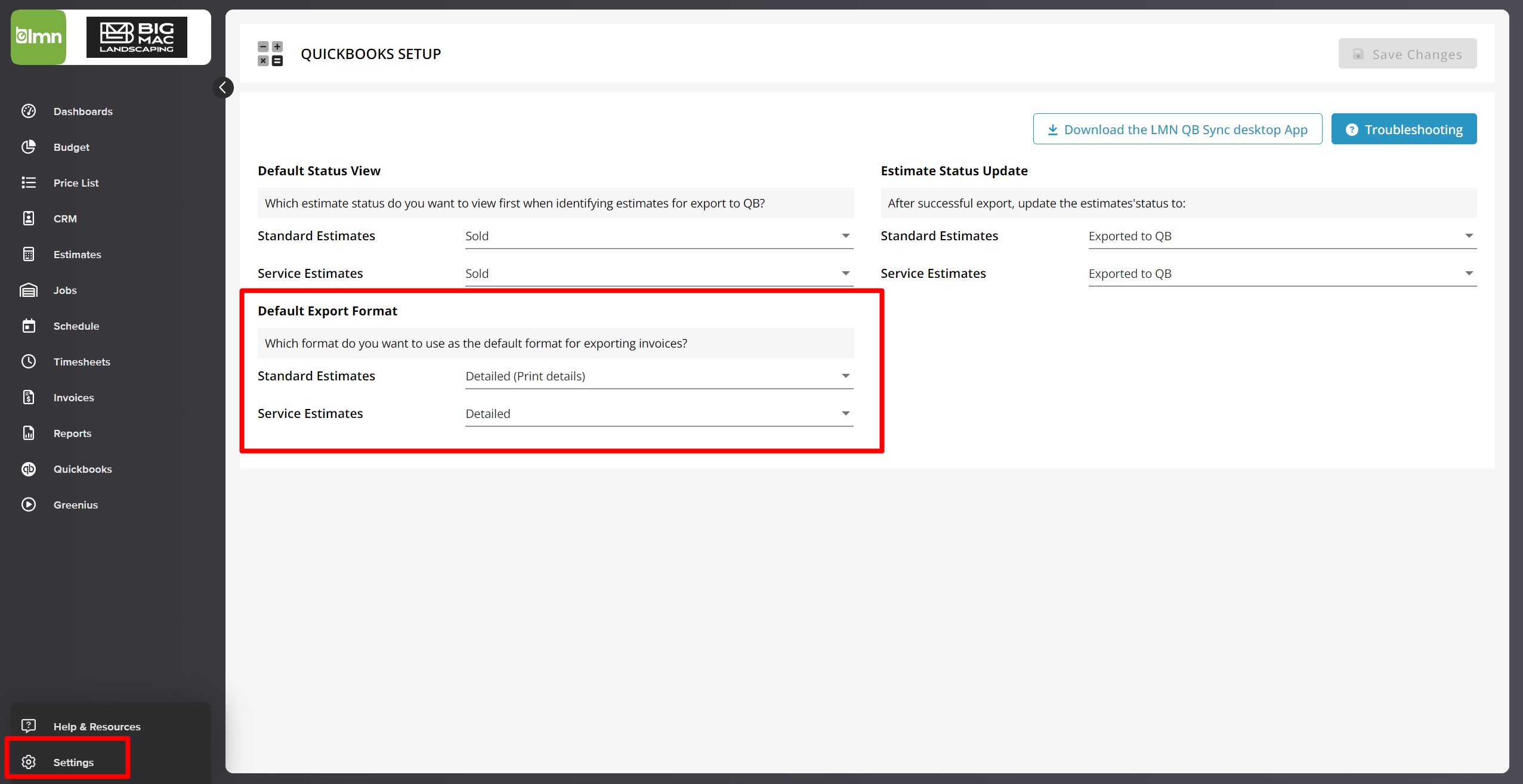This screenshot has width=1523, height=784.
Task: Click text 'After successful export, update the estimates'status to:'
Action: tap(1036, 203)
